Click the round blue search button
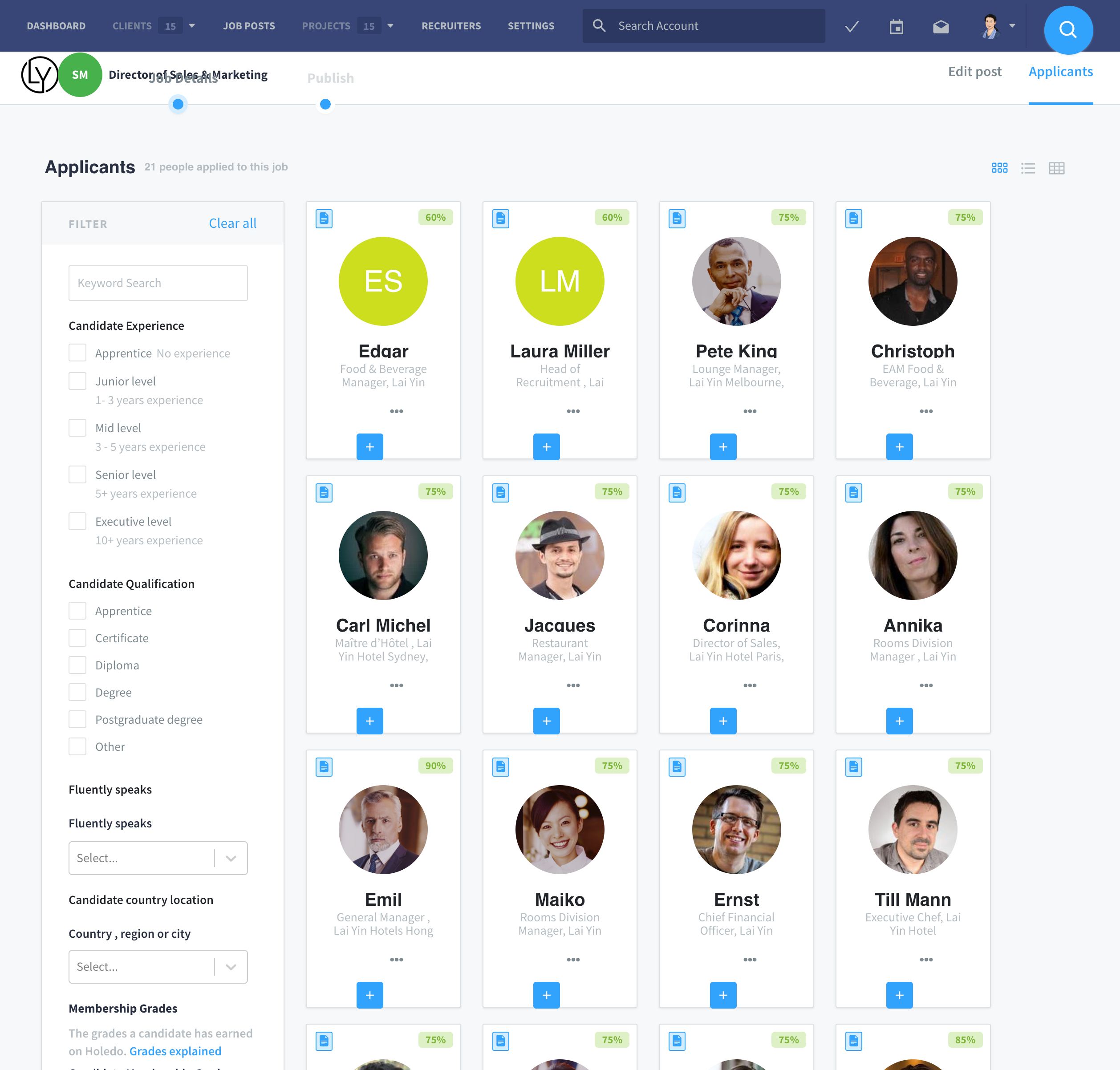 click(x=1068, y=30)
